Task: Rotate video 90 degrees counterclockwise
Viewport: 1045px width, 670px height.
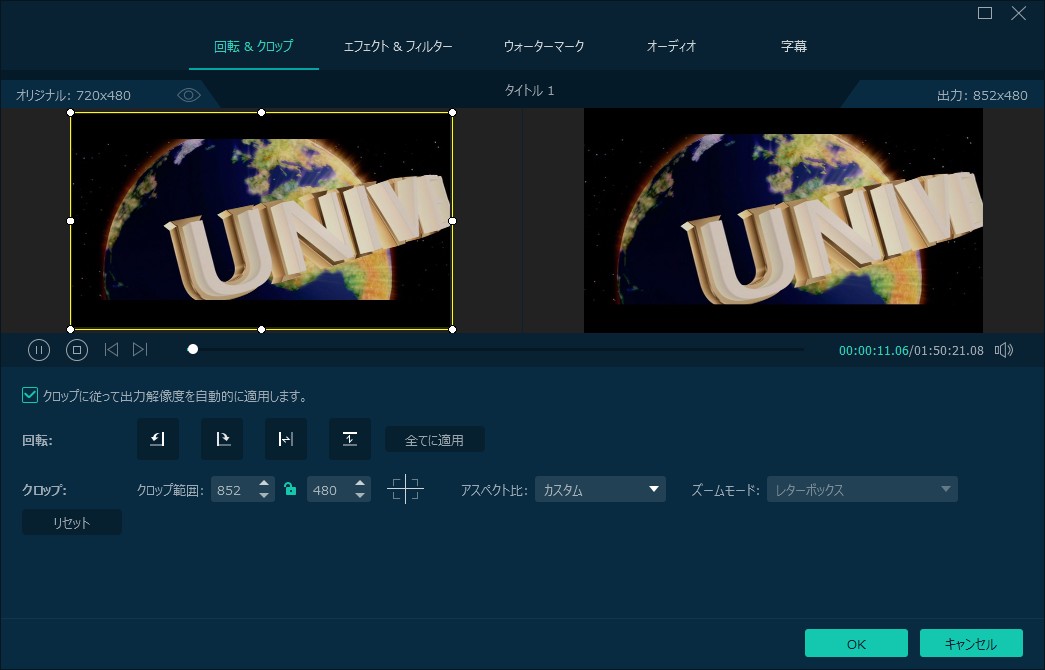Action: 158,439
